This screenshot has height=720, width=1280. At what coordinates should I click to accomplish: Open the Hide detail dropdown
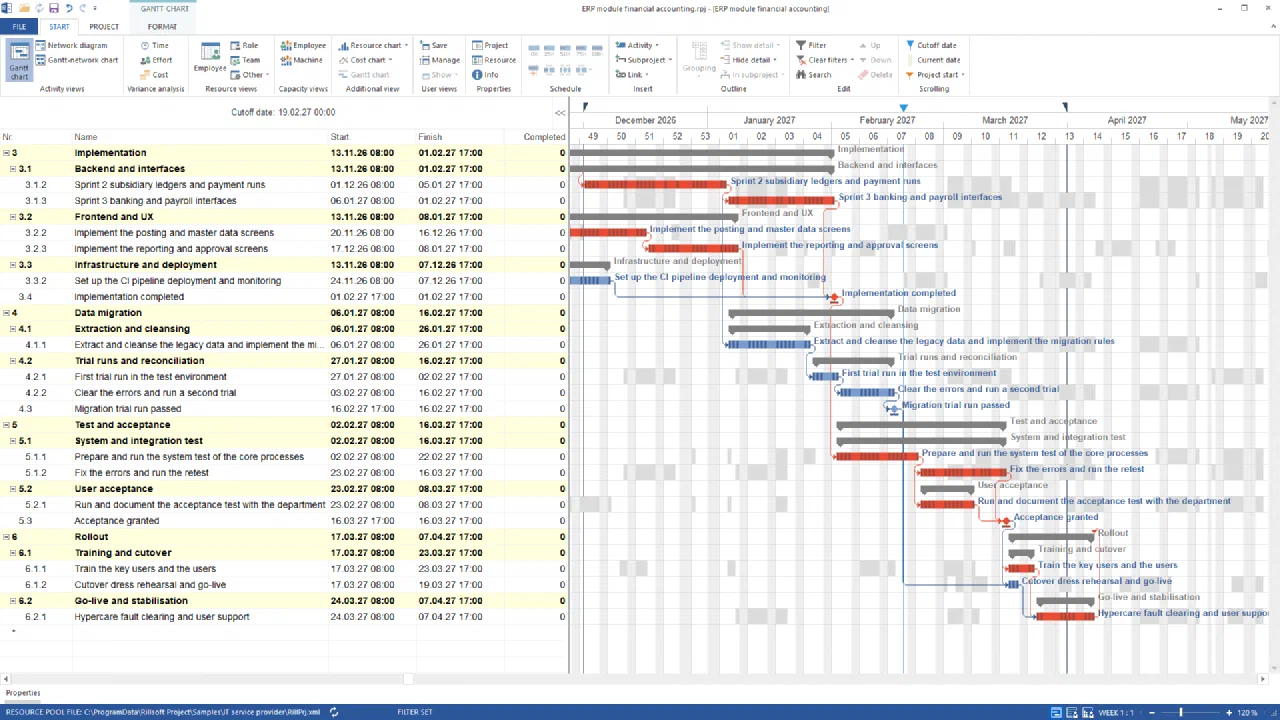click(749, 60)
